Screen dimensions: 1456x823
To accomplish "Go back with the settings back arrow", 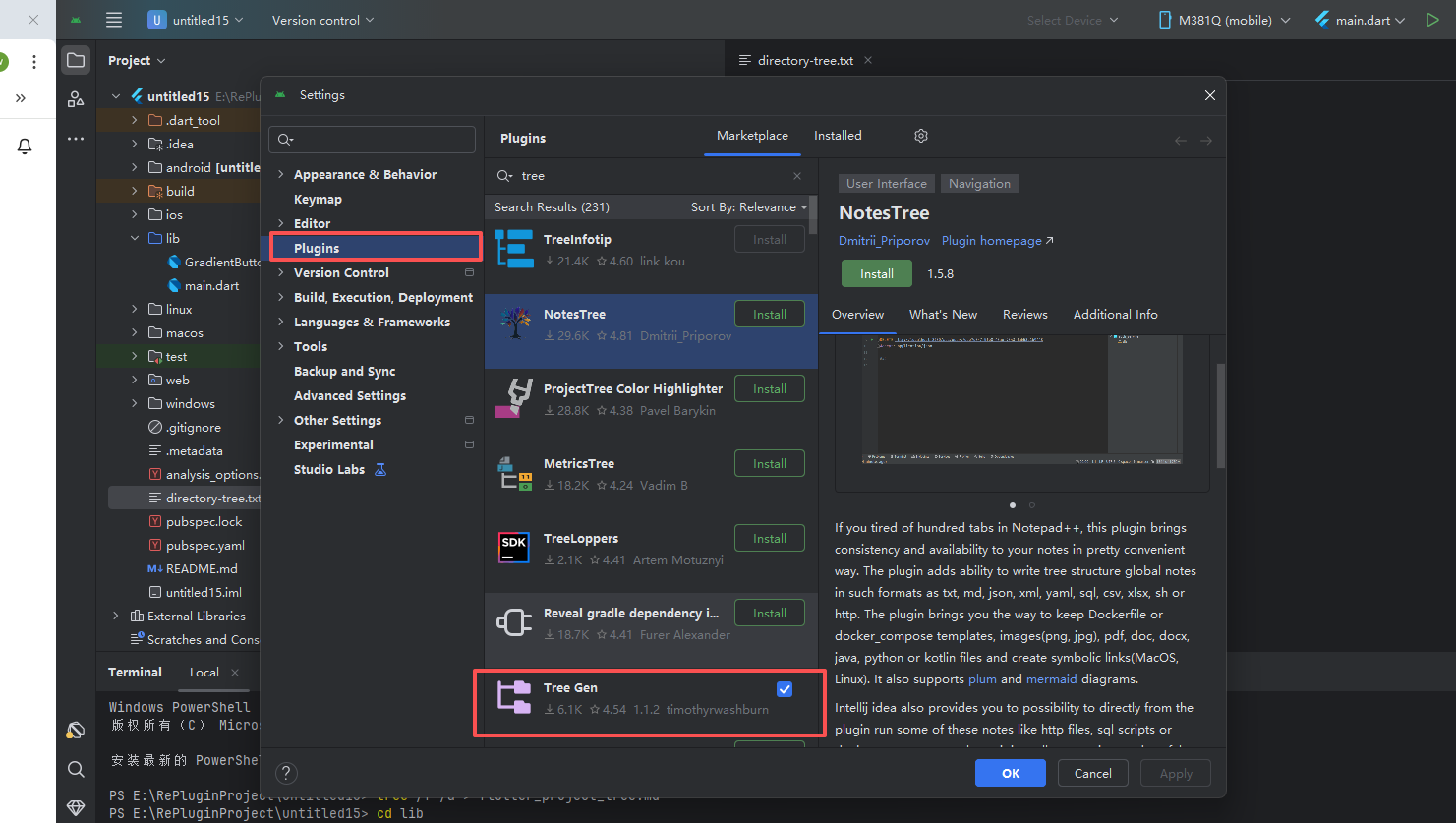I will click(1181, 141).
